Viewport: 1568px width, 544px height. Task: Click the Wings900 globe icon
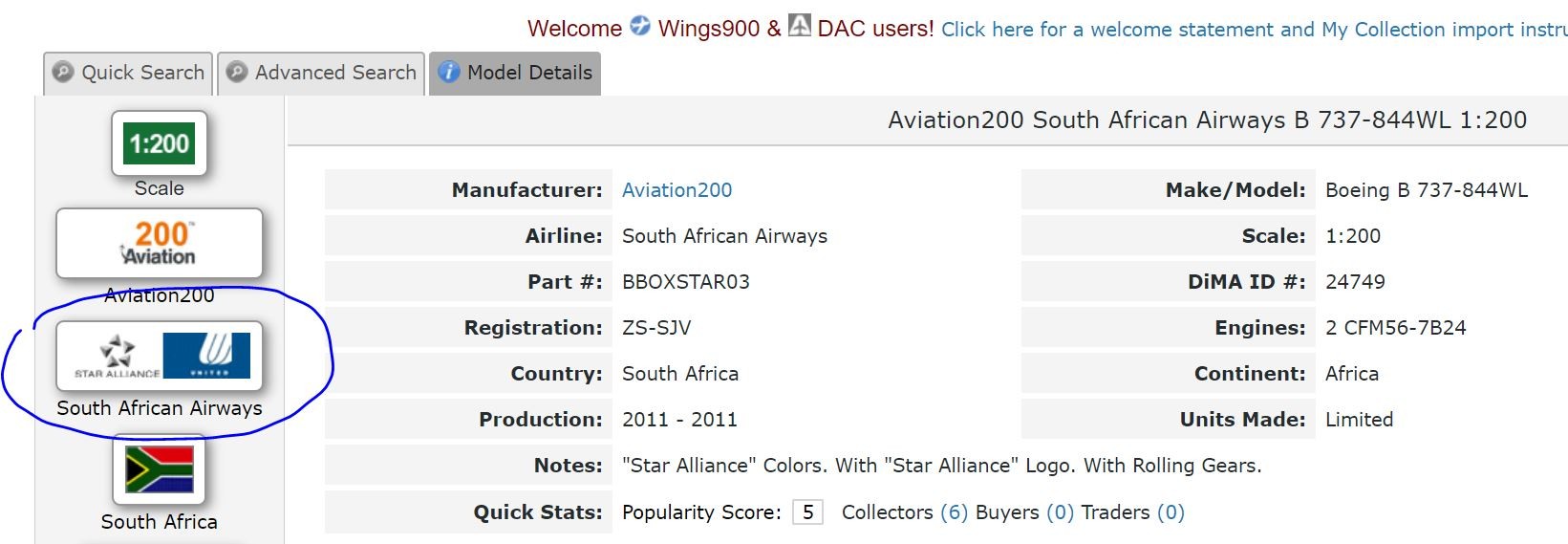(640, 27)
